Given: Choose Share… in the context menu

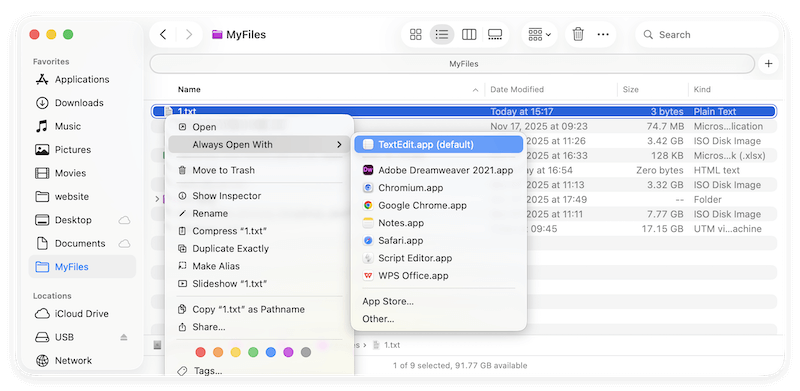Looking at the screenshot, I should click(260, 327).
